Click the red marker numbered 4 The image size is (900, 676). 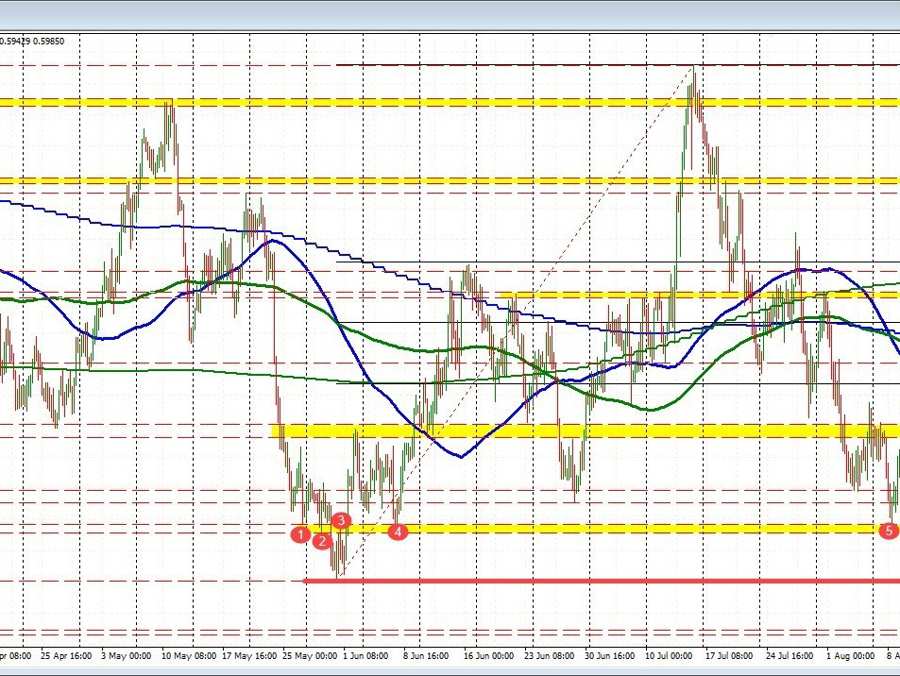click(x=396, y=532)
